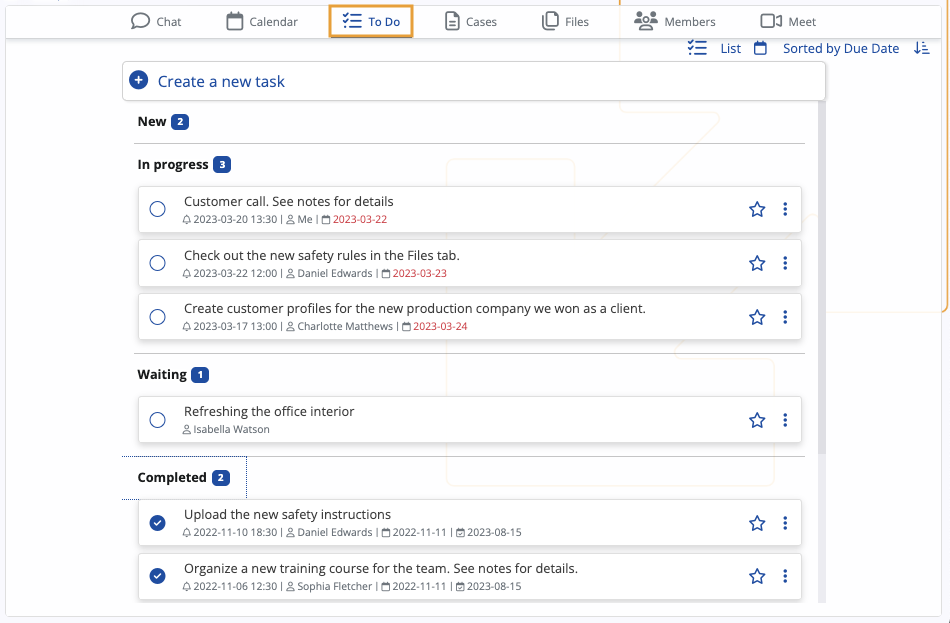Click the List view label
The image size is (950, 623).
click(731, 48)
